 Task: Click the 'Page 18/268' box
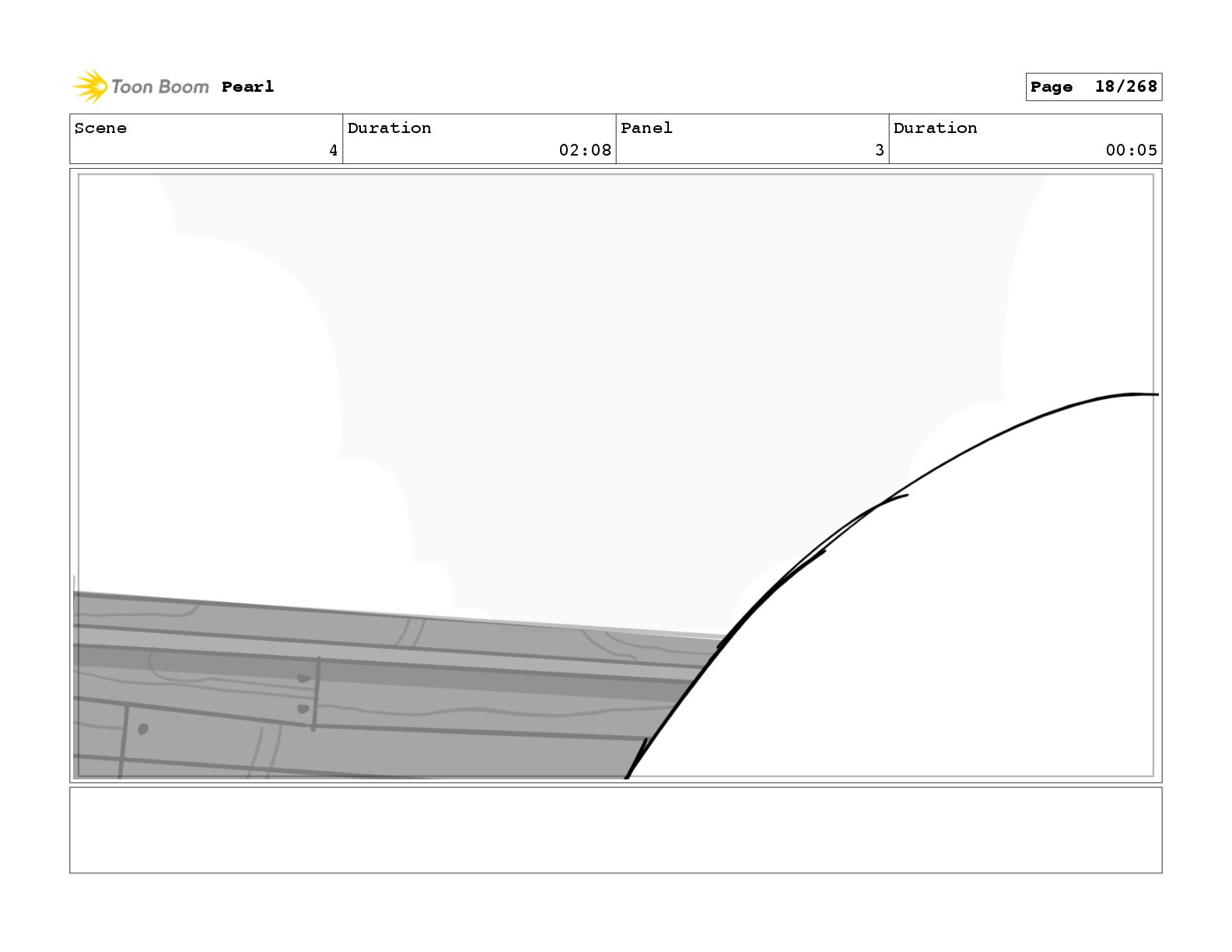(1094, 86)
